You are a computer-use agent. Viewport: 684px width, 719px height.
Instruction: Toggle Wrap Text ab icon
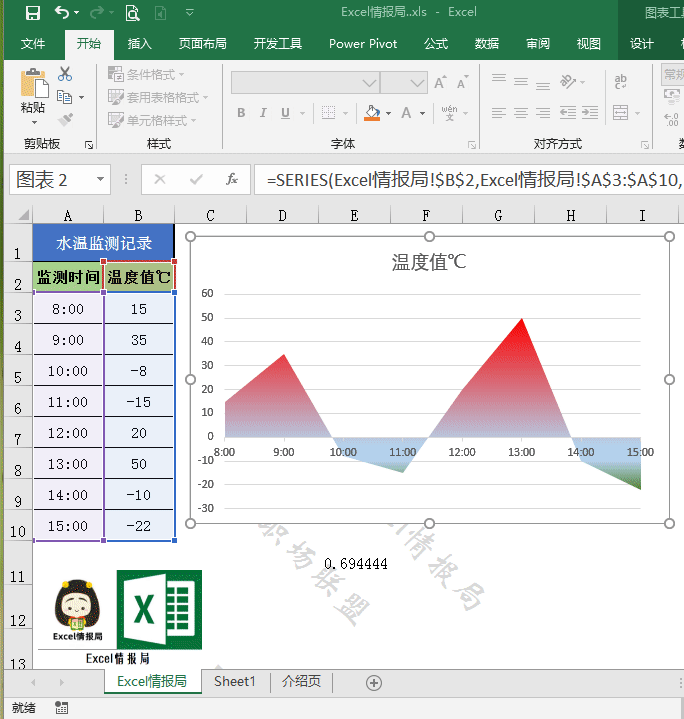(621, 82)
